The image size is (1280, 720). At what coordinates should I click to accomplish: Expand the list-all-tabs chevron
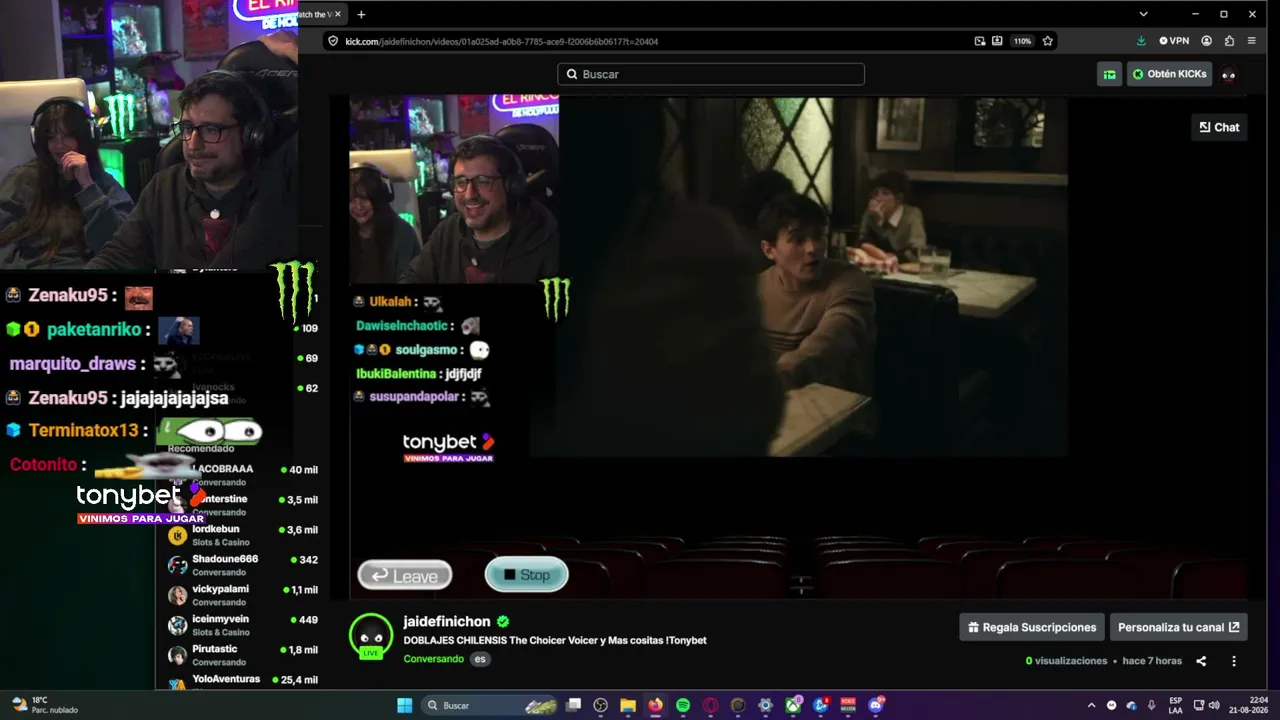coord(1143,14)
